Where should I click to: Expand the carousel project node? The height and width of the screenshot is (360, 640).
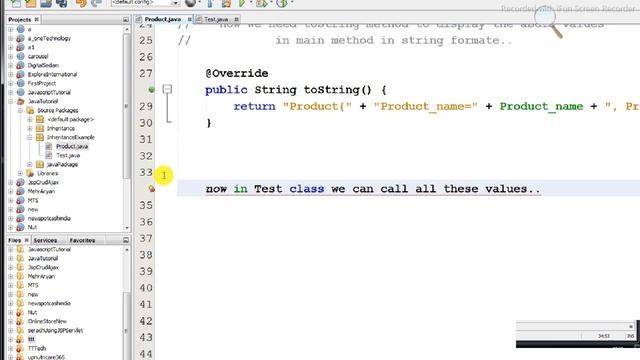click(11, 56)
